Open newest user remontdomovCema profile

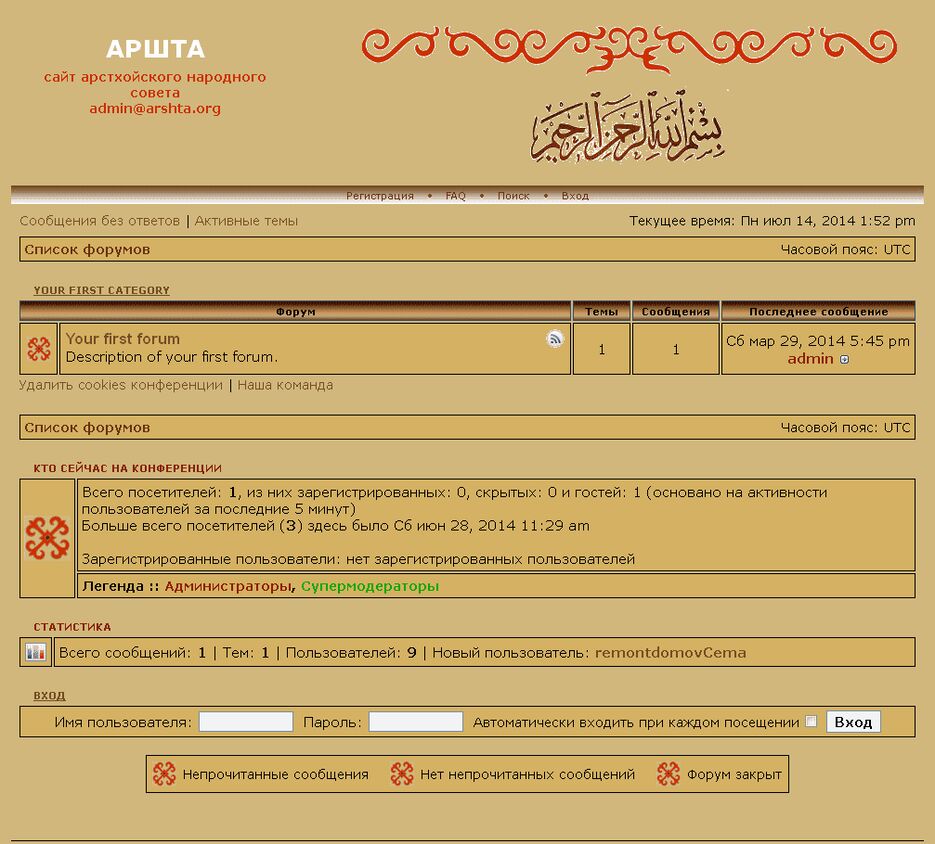(671, 653)
